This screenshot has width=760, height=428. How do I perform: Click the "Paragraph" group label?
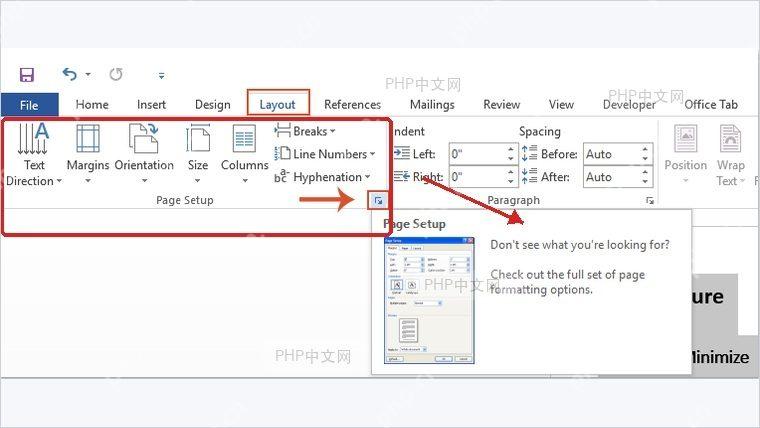(x=513, y=200)
